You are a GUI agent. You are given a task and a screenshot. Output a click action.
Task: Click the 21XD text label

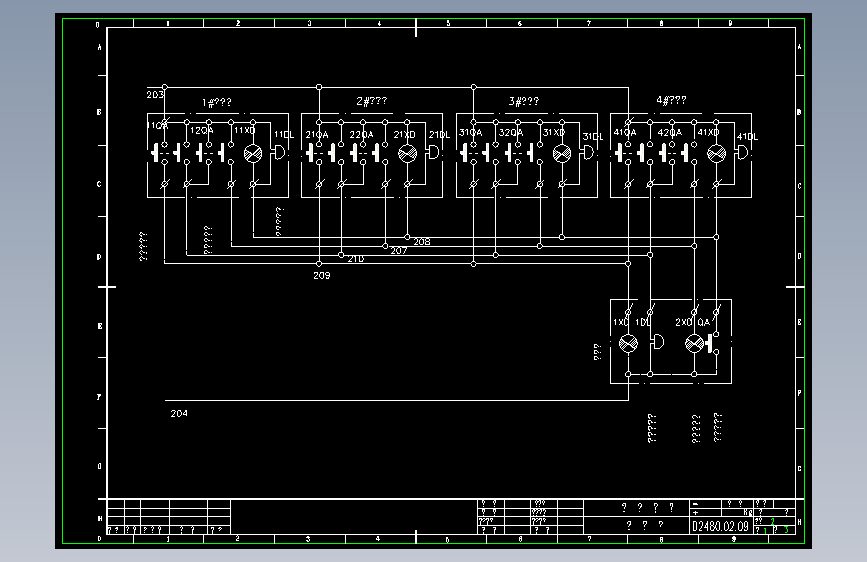coord(404,134)
